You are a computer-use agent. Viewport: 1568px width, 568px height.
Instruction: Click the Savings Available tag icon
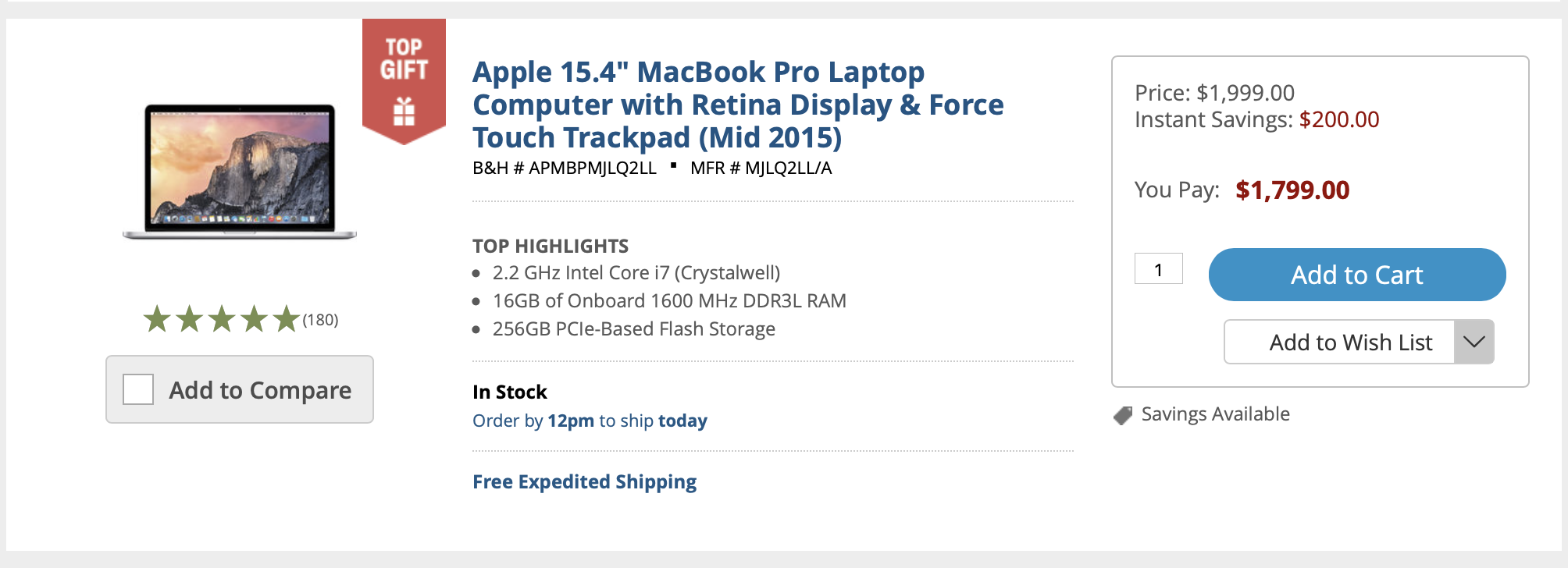[x=1123, y=415]
